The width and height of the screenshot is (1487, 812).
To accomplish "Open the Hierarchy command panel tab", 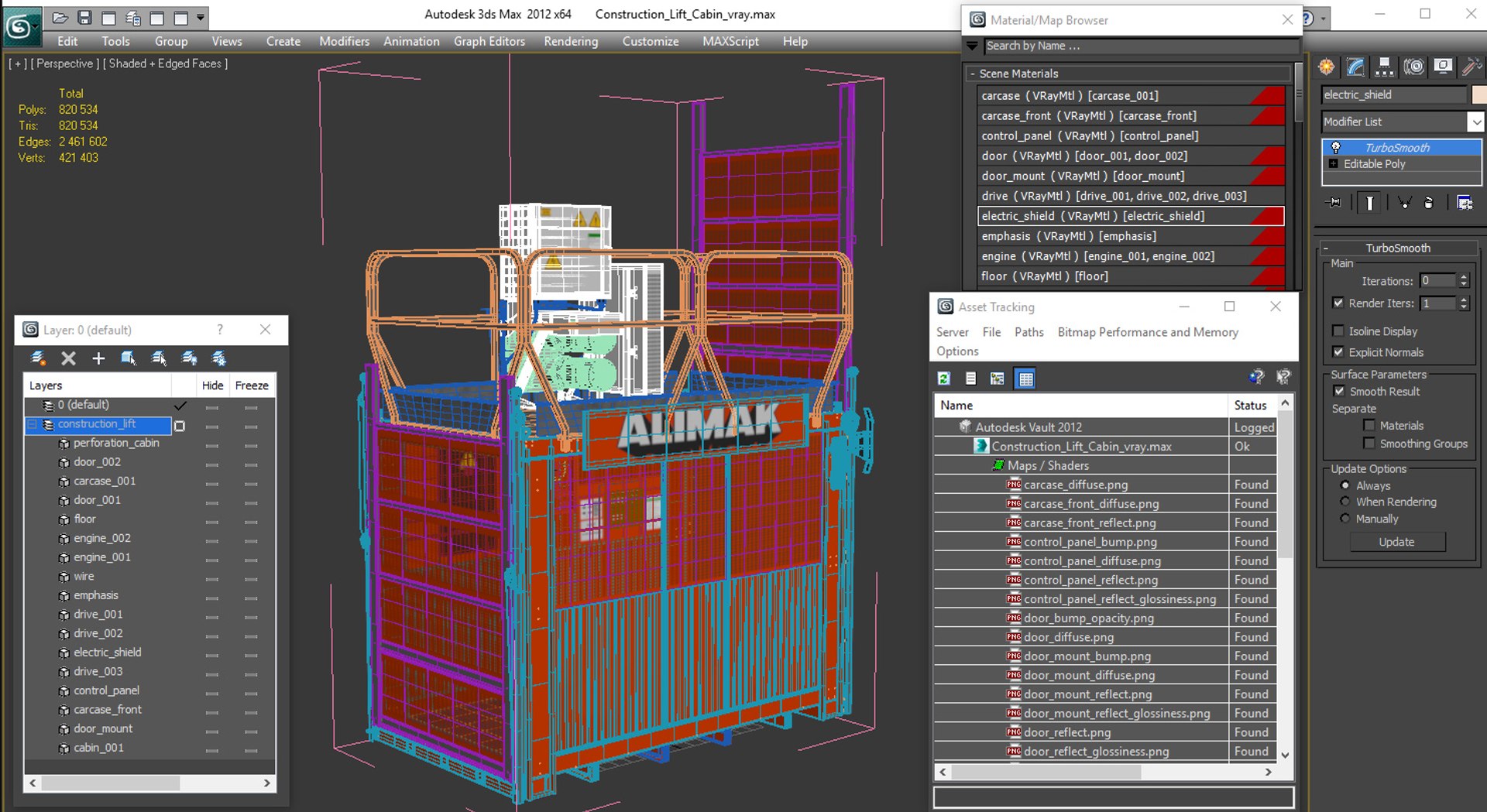I will (x=1384, y=67).
